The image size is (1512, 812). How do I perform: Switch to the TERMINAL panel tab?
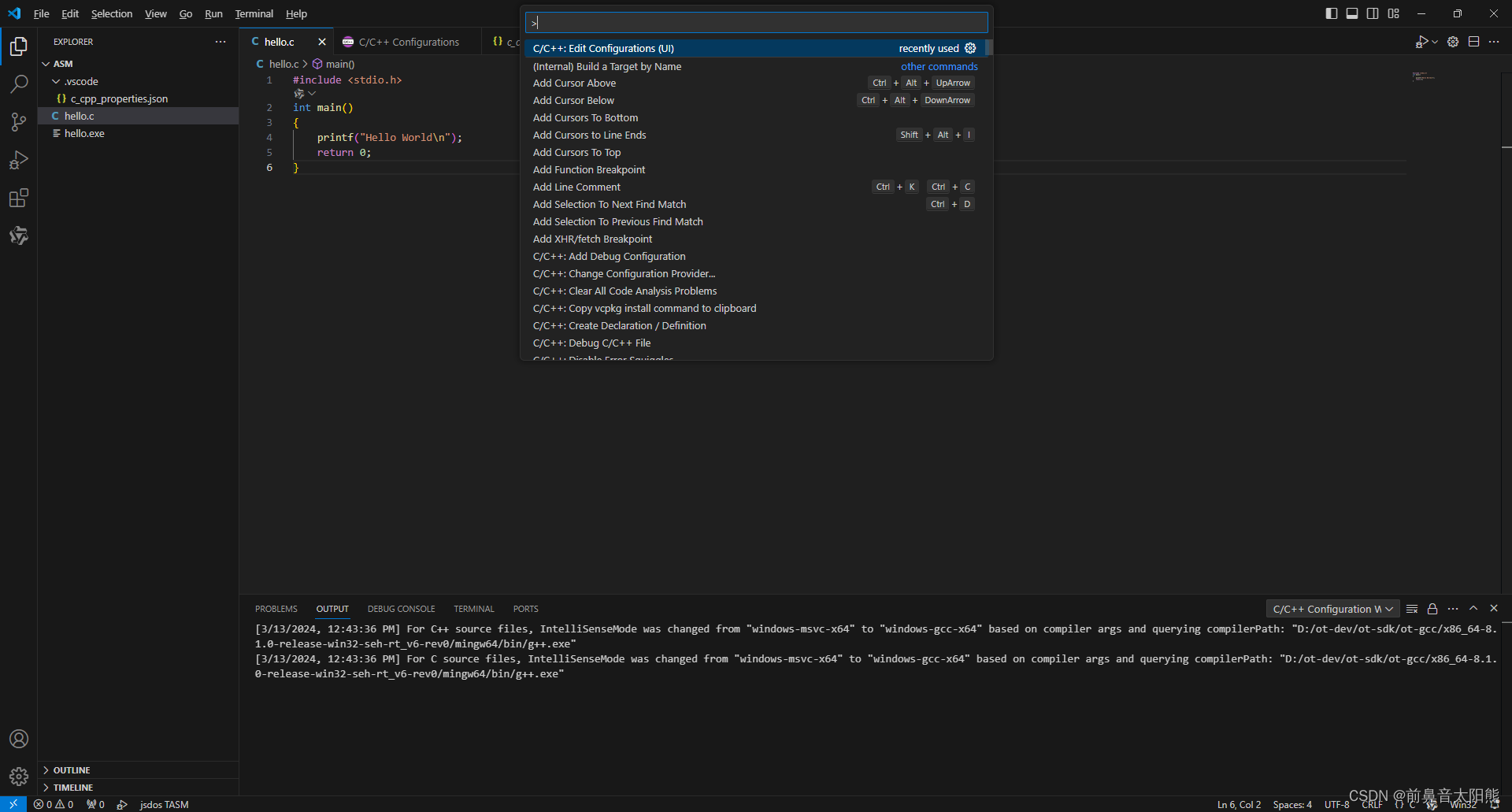click(x=474, y=609)
